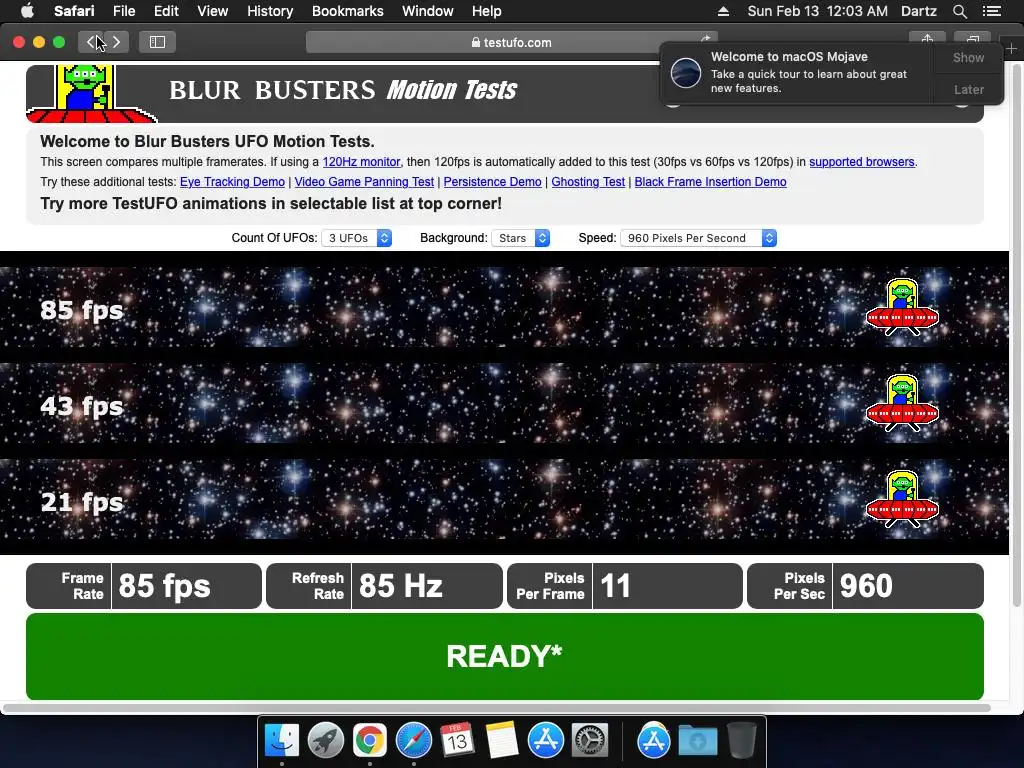Open the Trash in the Dock
Image resolution: width=1024 pixels, height=768 pixels.
coord(741,741)
